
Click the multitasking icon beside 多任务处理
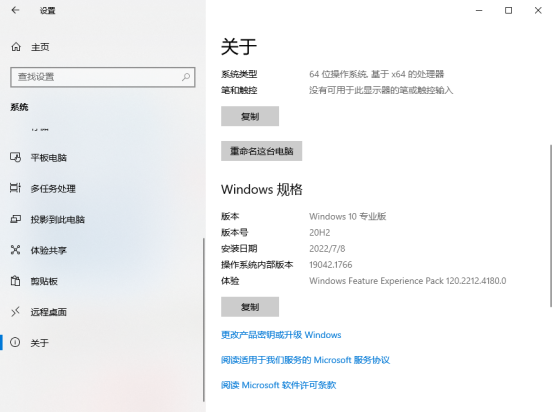point(16,188)
